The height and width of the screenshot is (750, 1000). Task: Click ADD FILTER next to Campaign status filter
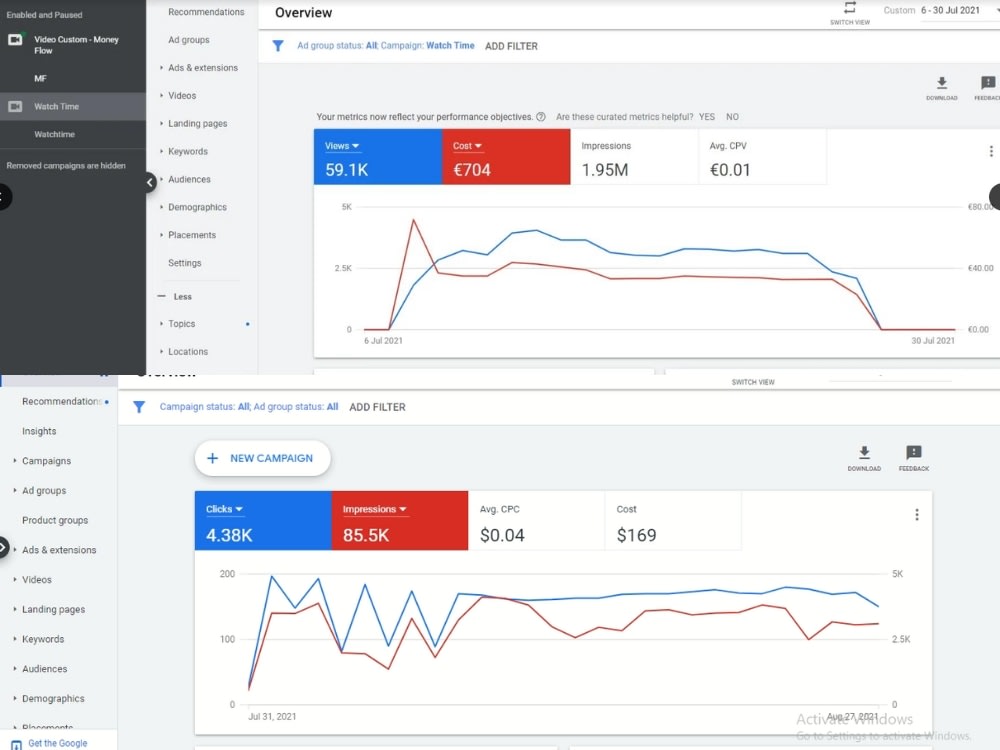point(378,407)
